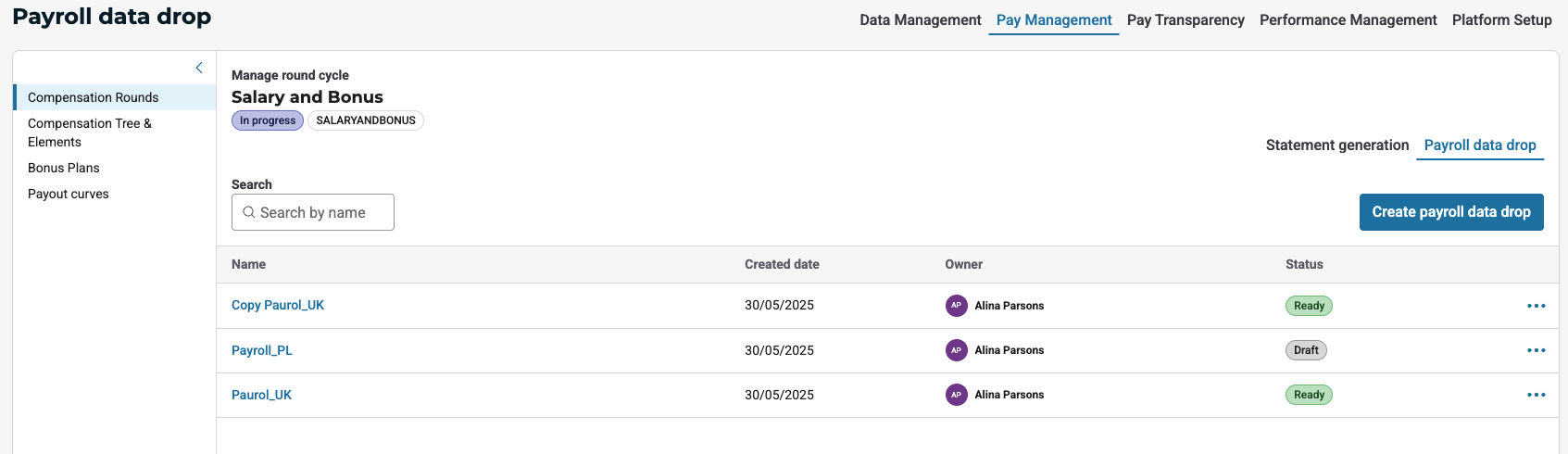The image size is (1568, 454).
Task: Go to Performance Management tab
Action: 1348,20
